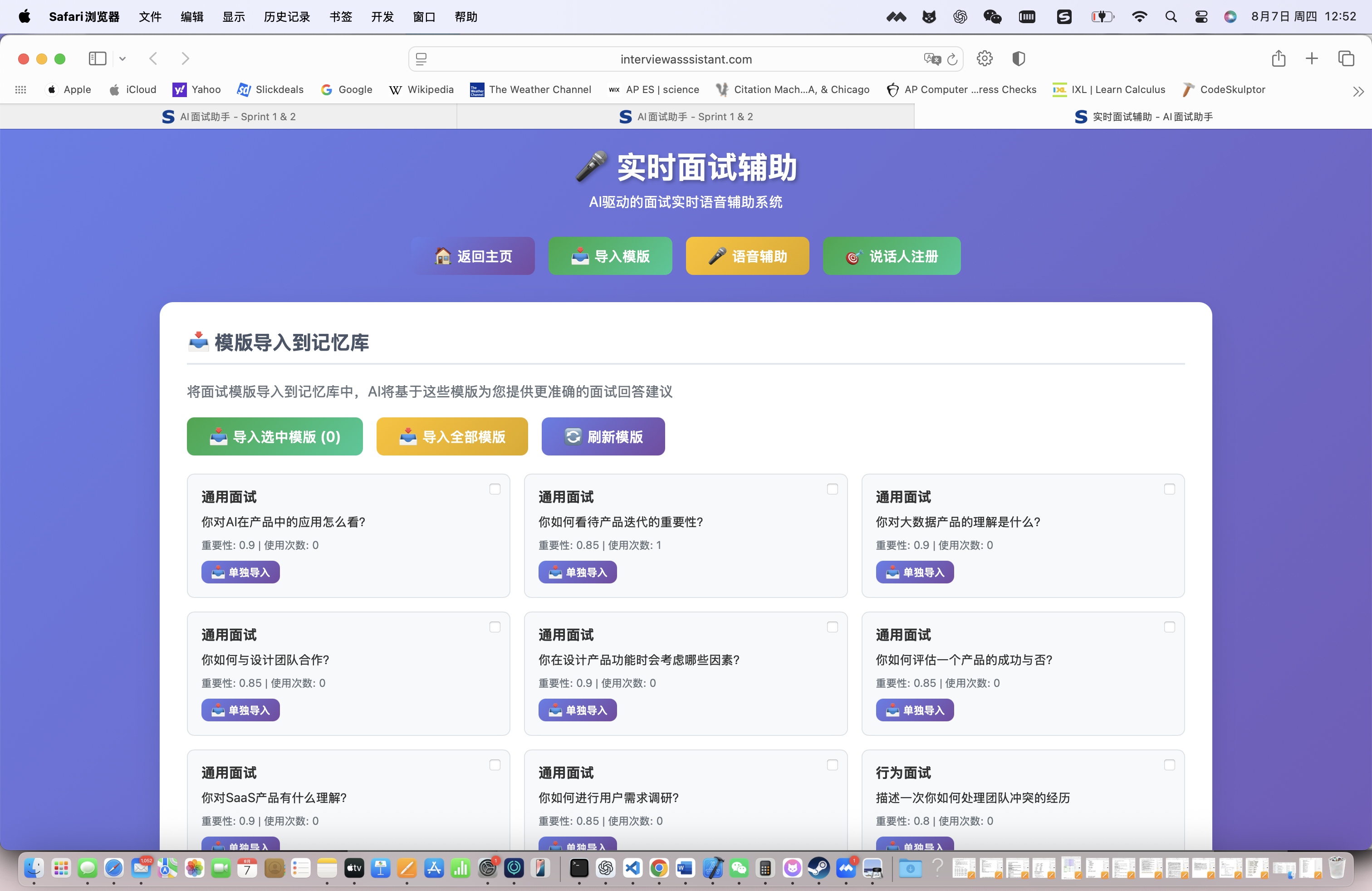Screen dimensions: 1372x891
Task: Open the Wikipedia bookmark
Action: pos(421,89)
